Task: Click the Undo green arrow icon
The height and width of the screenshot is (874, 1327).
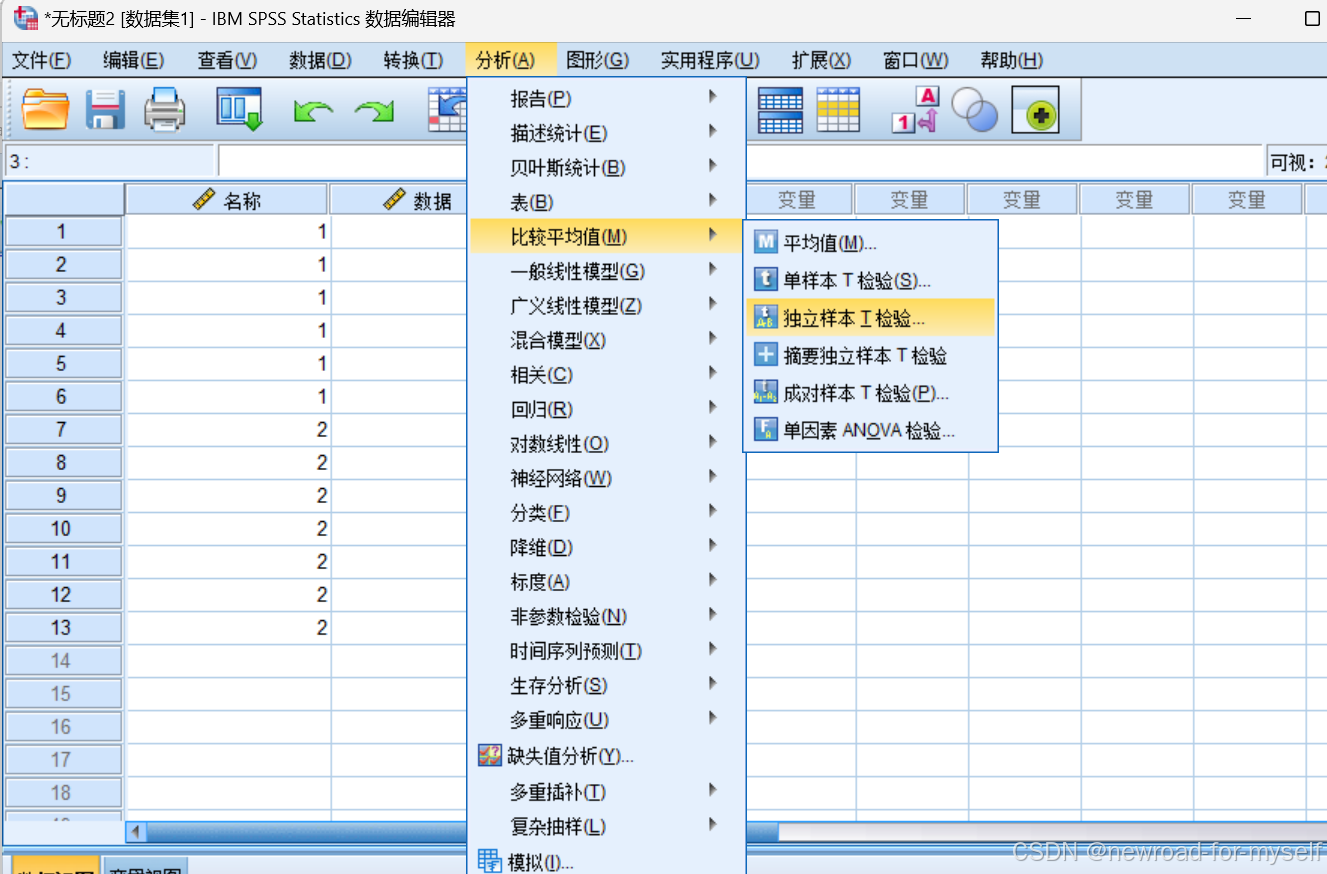Action: pyautogui.click(x=313, y=111)
